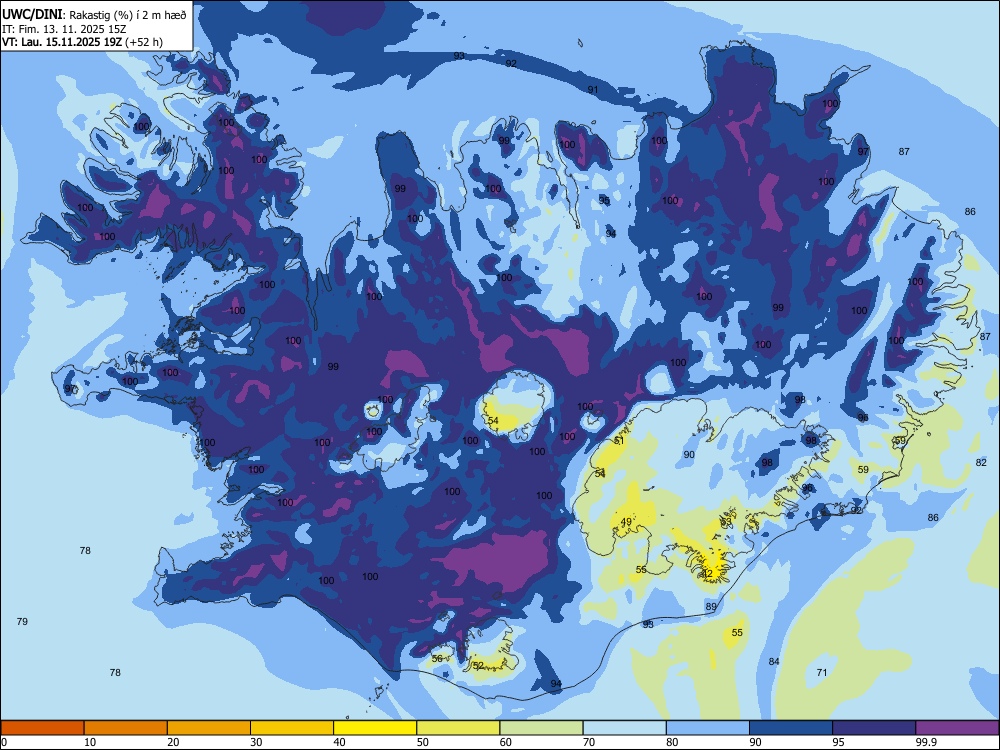Click the offshore value '79' in the southwest
Screen dimensions: 1000x750
[x=22, y=621]
